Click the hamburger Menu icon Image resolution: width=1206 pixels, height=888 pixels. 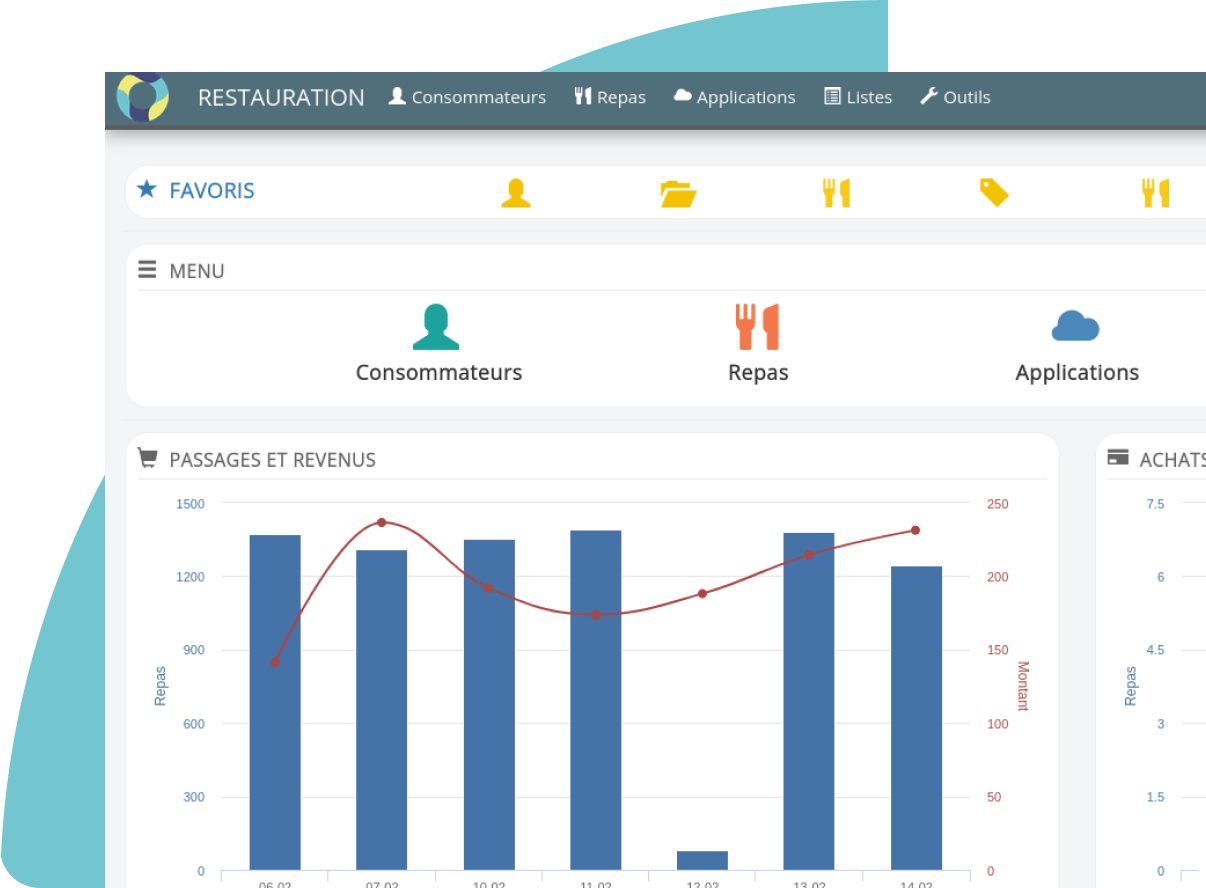click(x=147, y=270)
